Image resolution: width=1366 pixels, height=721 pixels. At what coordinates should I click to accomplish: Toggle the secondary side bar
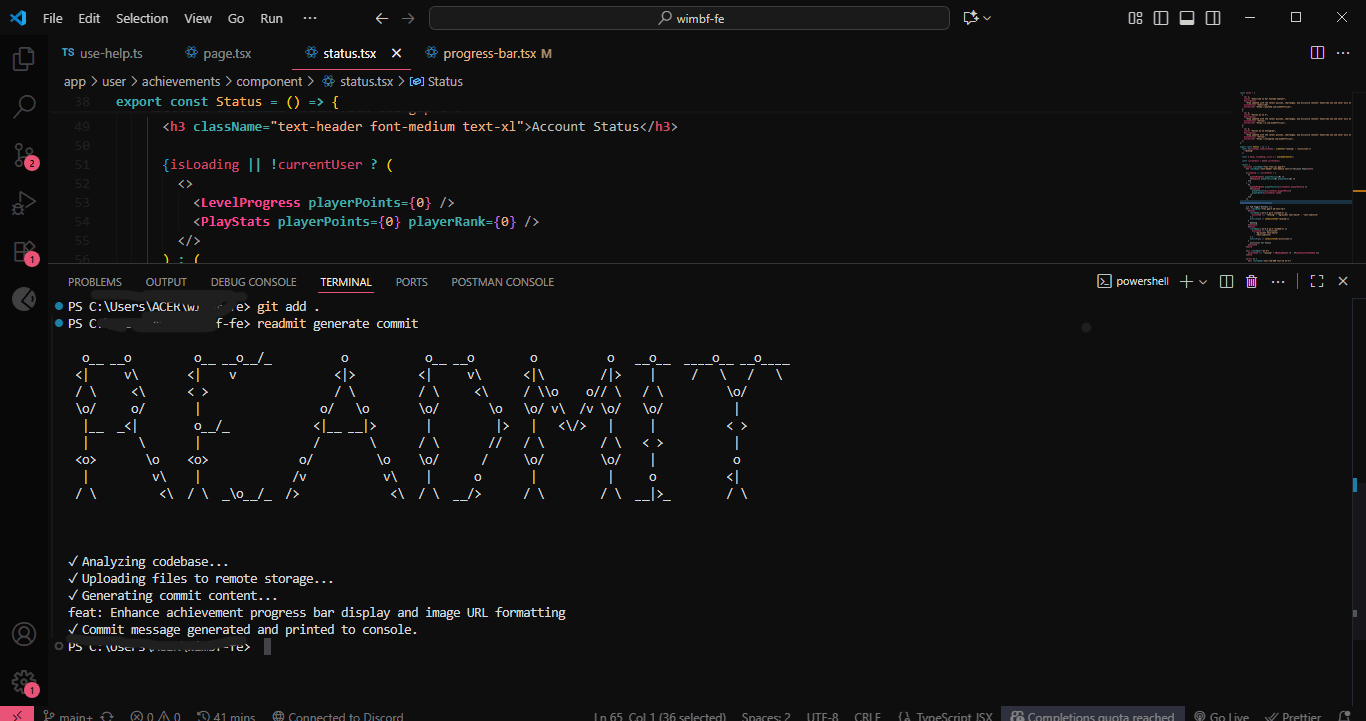pyautogui.click(x=1213, y=18)
